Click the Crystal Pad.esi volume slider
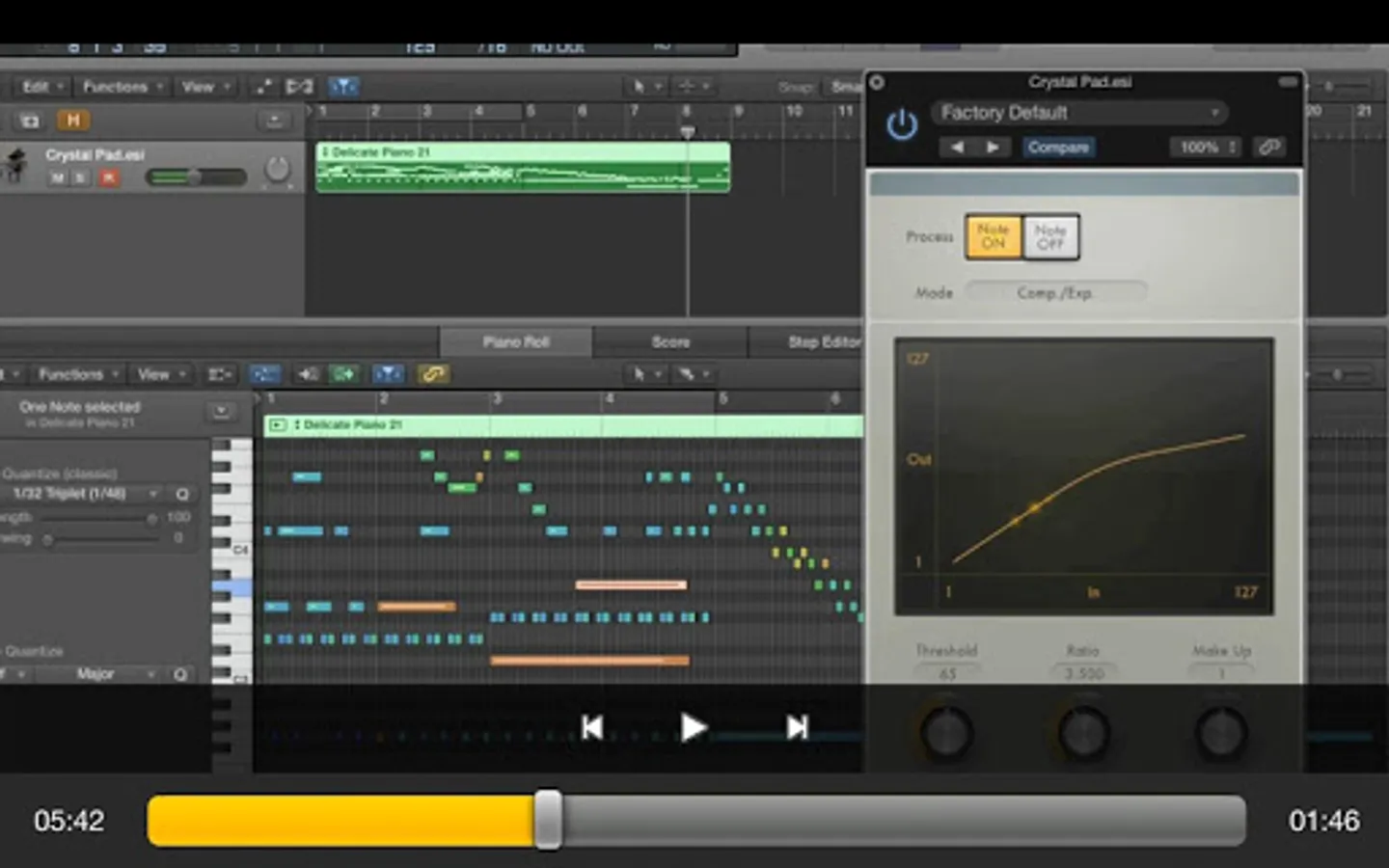The image size is (1389, 868). tap(196, 177)
